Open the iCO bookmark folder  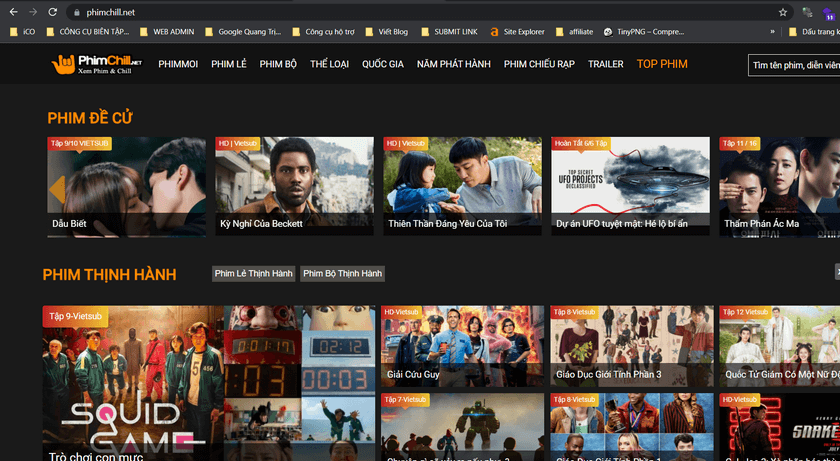click(x=22, y=32)
